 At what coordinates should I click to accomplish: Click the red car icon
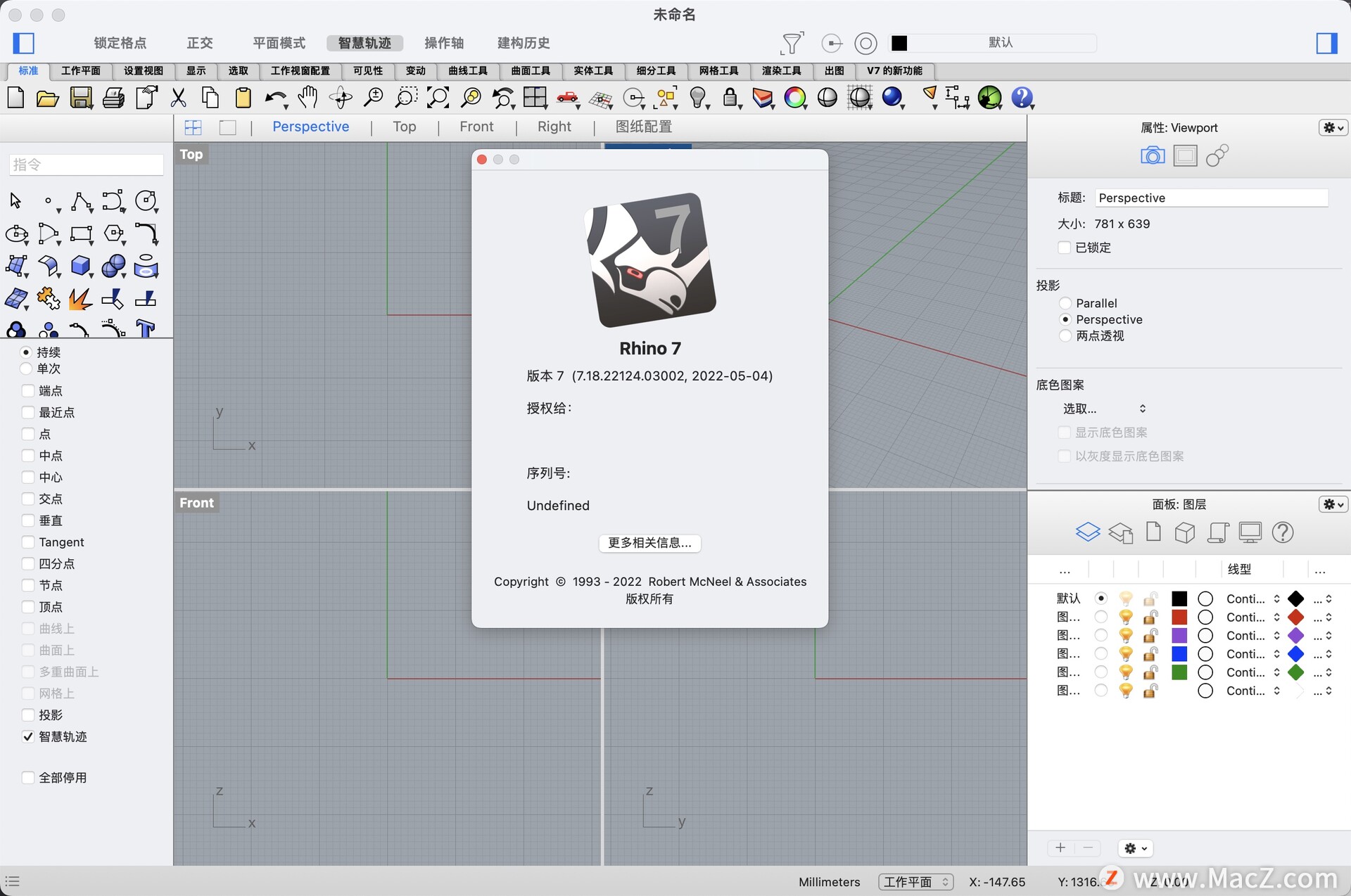click(567, 98)
